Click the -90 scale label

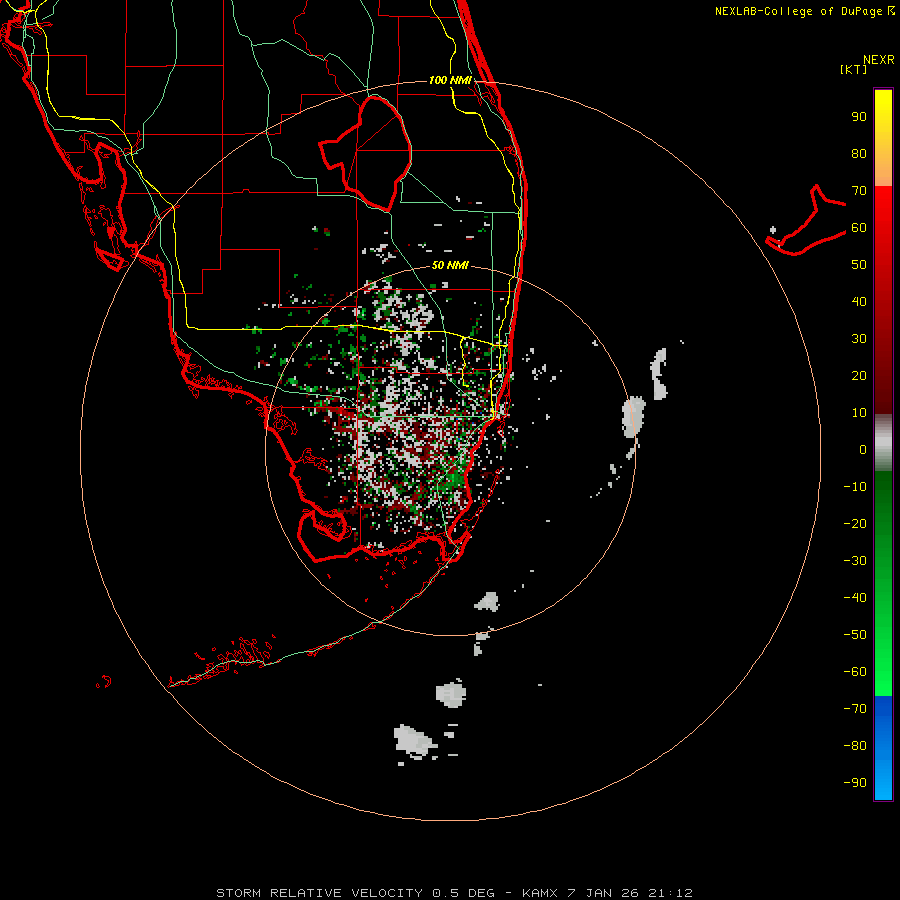(855, 783)
